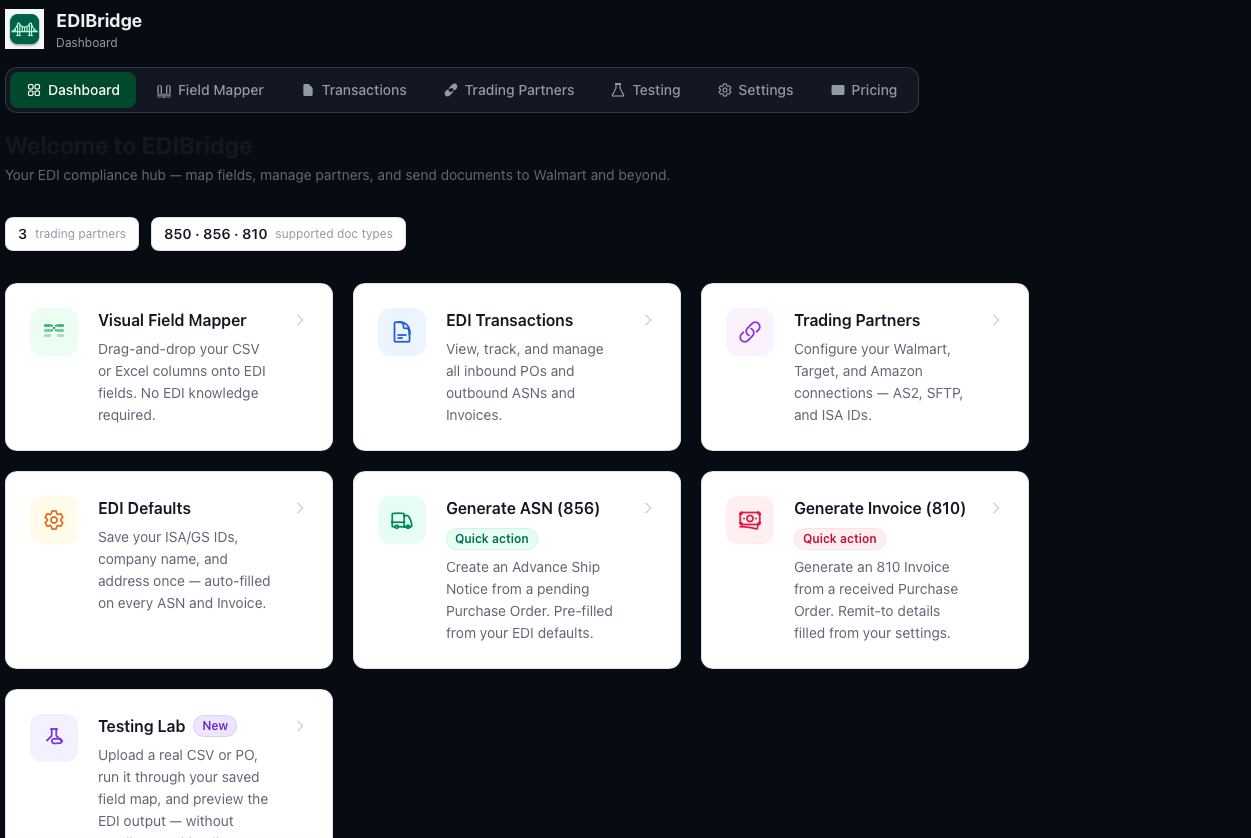Click the Generate ASN truck icon
Screen dimensions: 1251x838
[402, 520]
